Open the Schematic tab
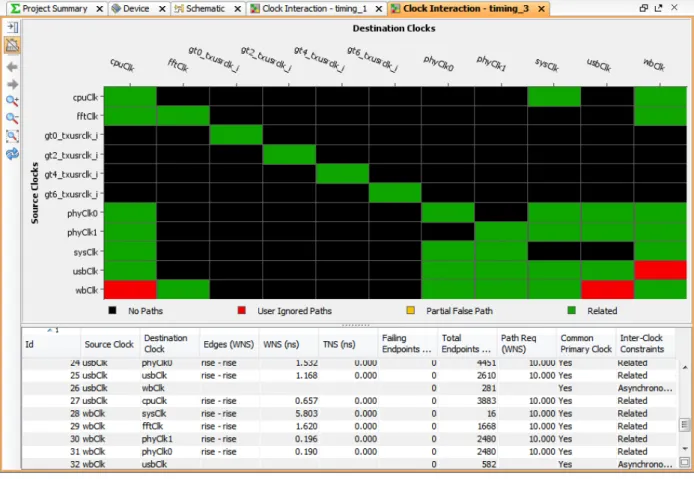Screen dimensions: 694x479 tap(205, 8)
